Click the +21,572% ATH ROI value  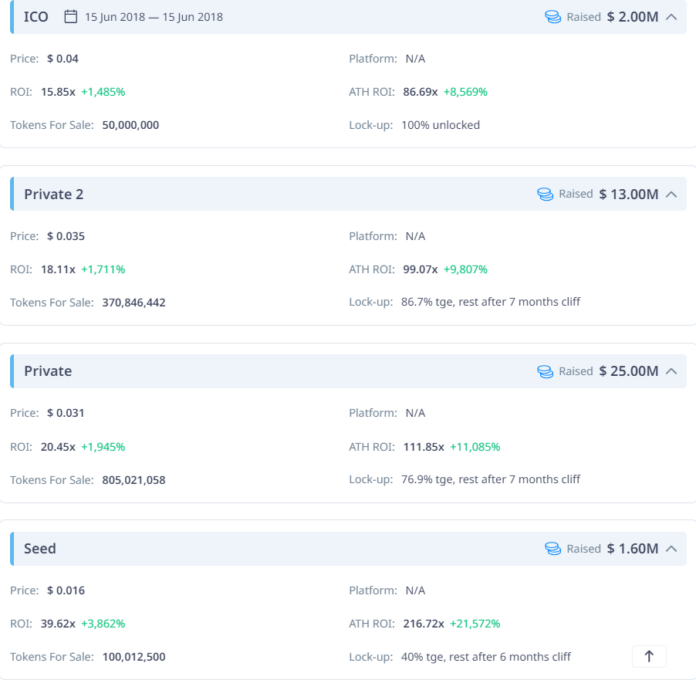click(x=475, y=623)
